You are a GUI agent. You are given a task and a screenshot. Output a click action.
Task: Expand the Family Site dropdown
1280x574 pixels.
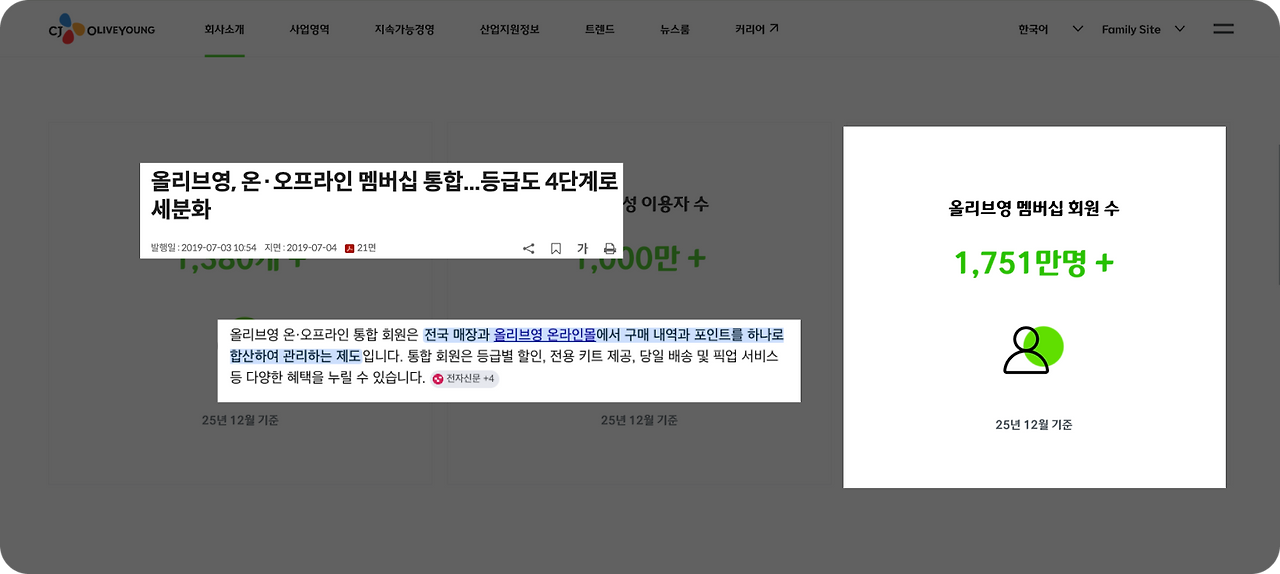click(1143, 29)
